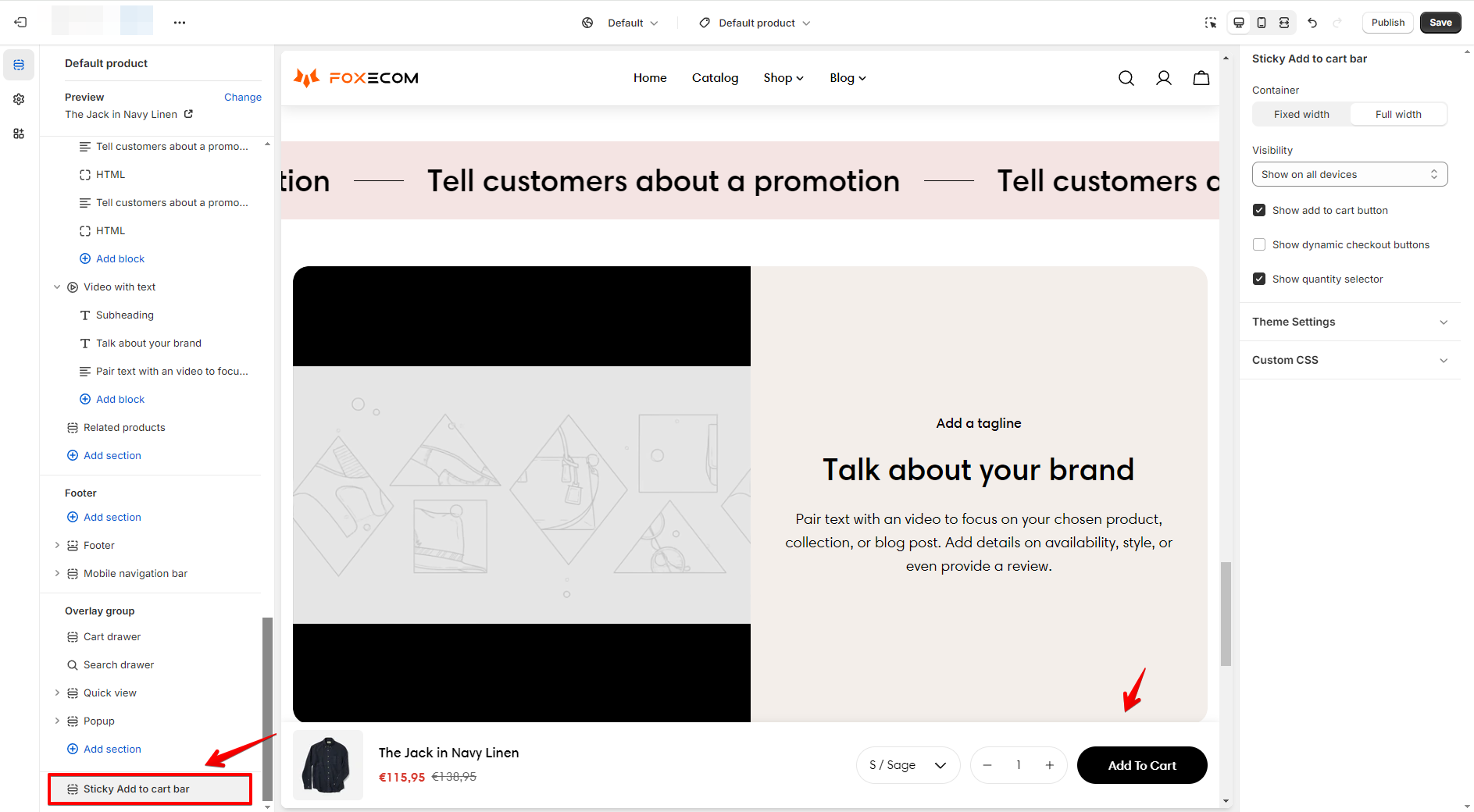Expand the Quick view section
Screen dimensions: 1474x812
click(57, 693)
